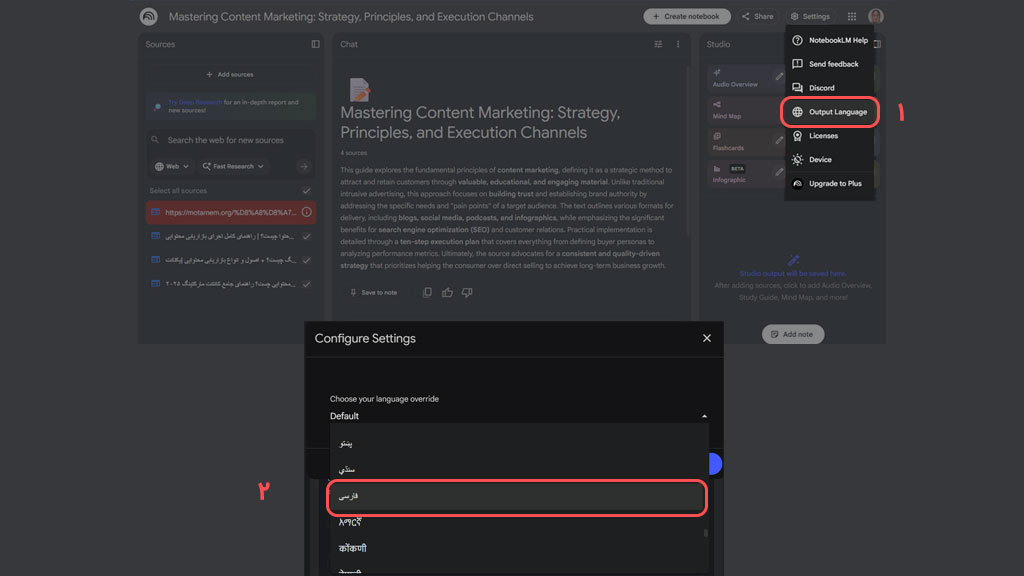Open chat configuration sliders icon

[x=658, y=44]
